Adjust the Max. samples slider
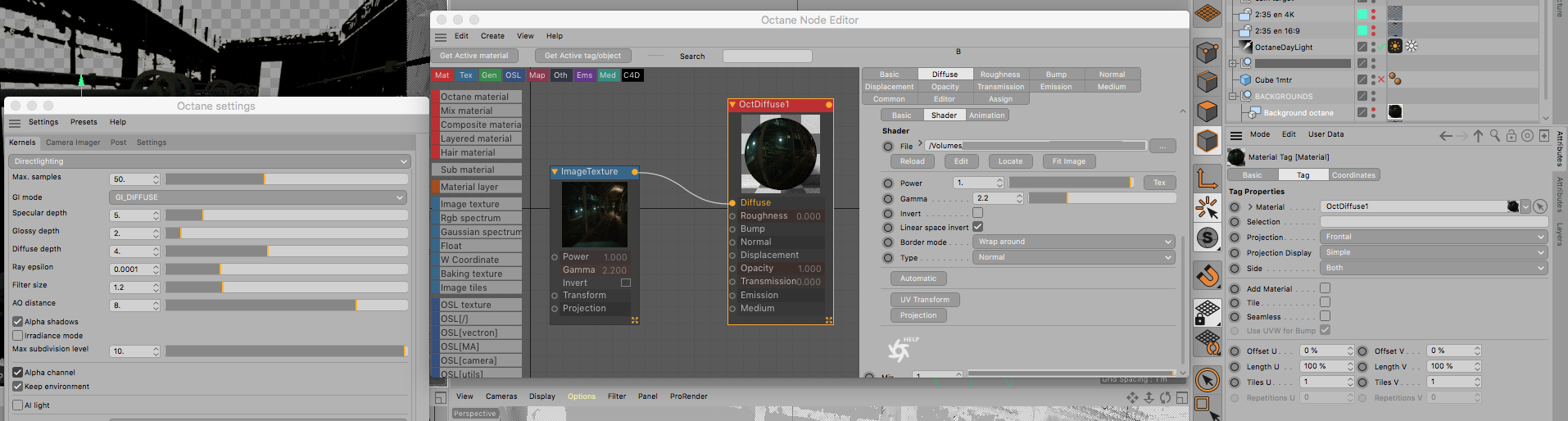Screen dimensions: 1568x421 point(286,179)
